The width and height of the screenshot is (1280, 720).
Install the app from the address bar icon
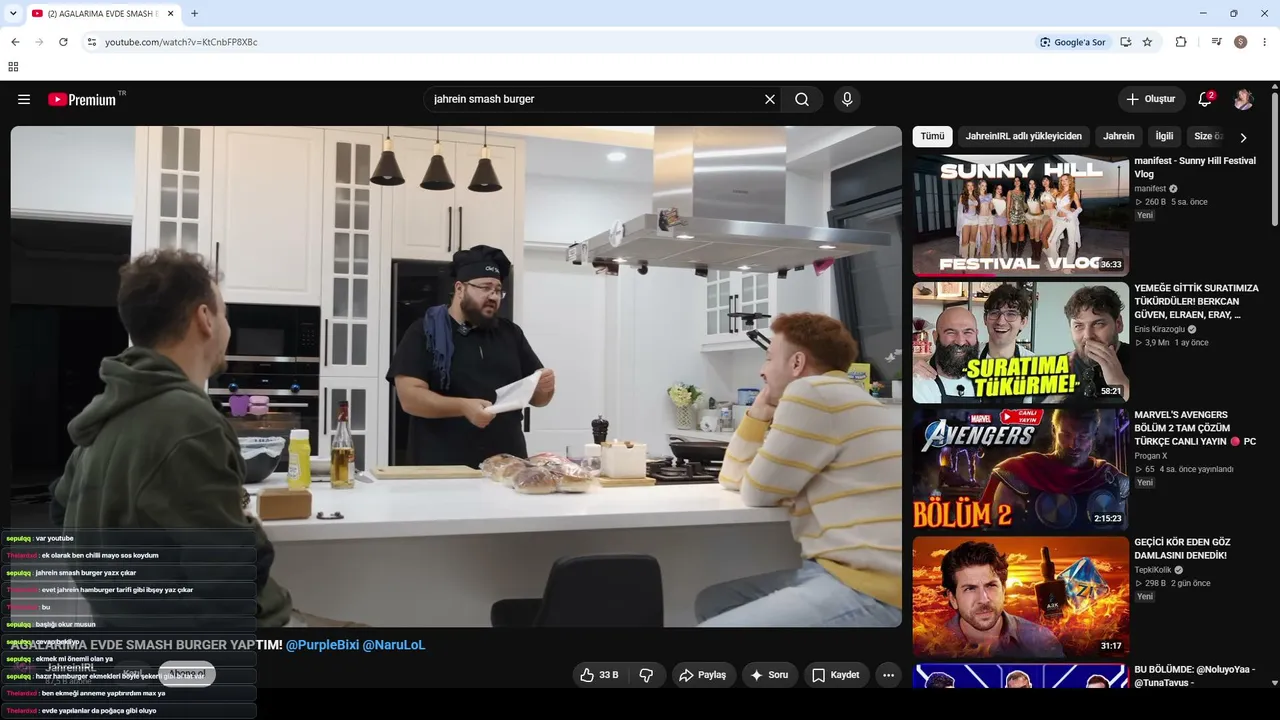pyautogui.click(x=1125, y=42)
